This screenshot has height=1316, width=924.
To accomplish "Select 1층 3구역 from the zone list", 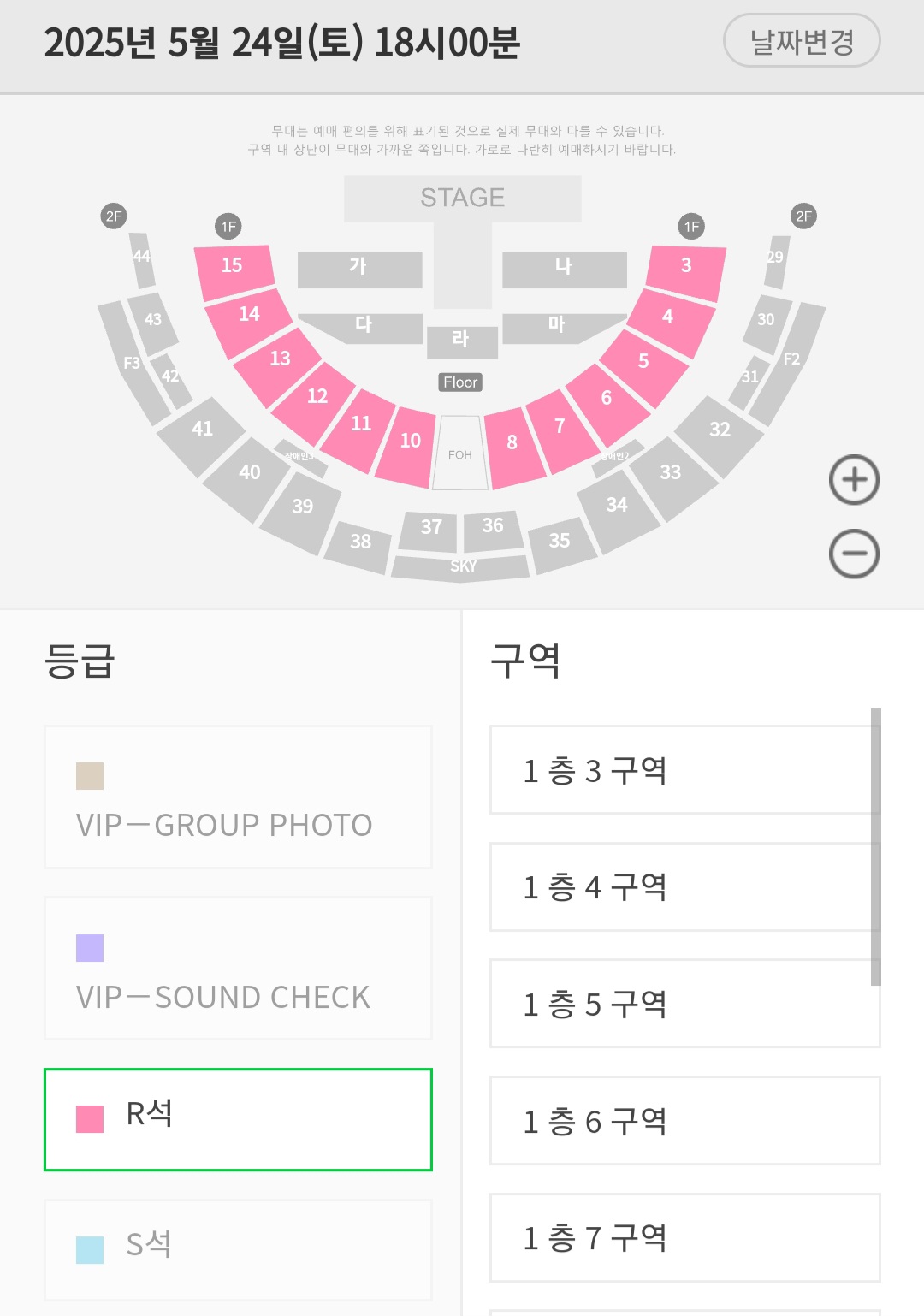I will click(683, 770).
